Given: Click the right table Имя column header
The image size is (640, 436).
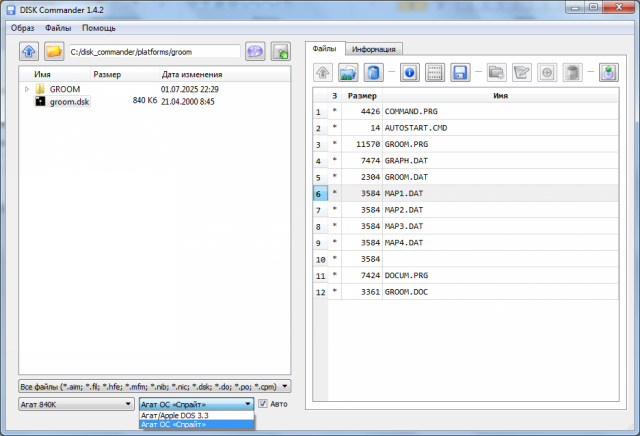Looking at the screenshot, I should (500, 96).
